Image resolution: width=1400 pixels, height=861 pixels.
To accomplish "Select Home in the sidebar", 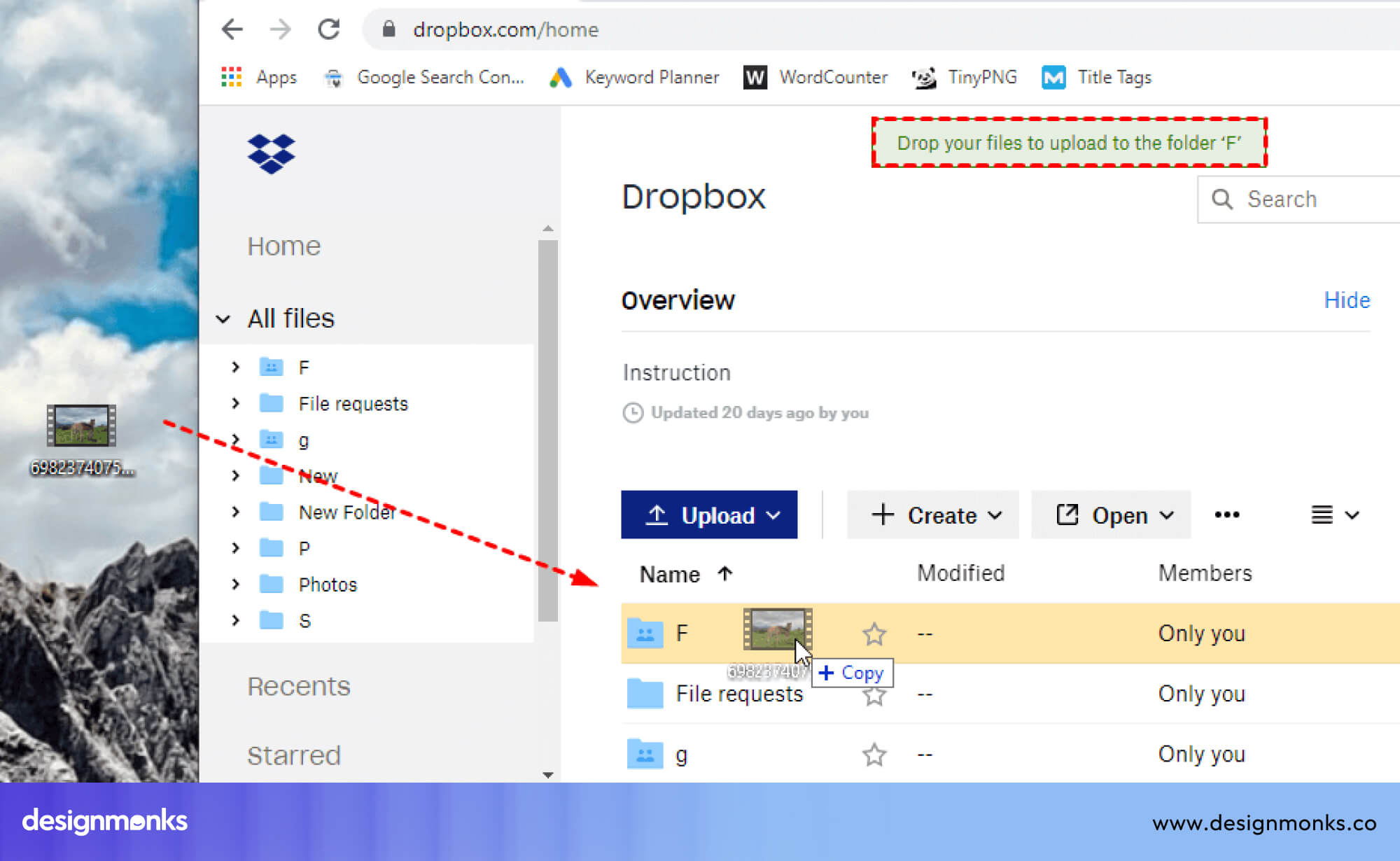I will (283, 246).
